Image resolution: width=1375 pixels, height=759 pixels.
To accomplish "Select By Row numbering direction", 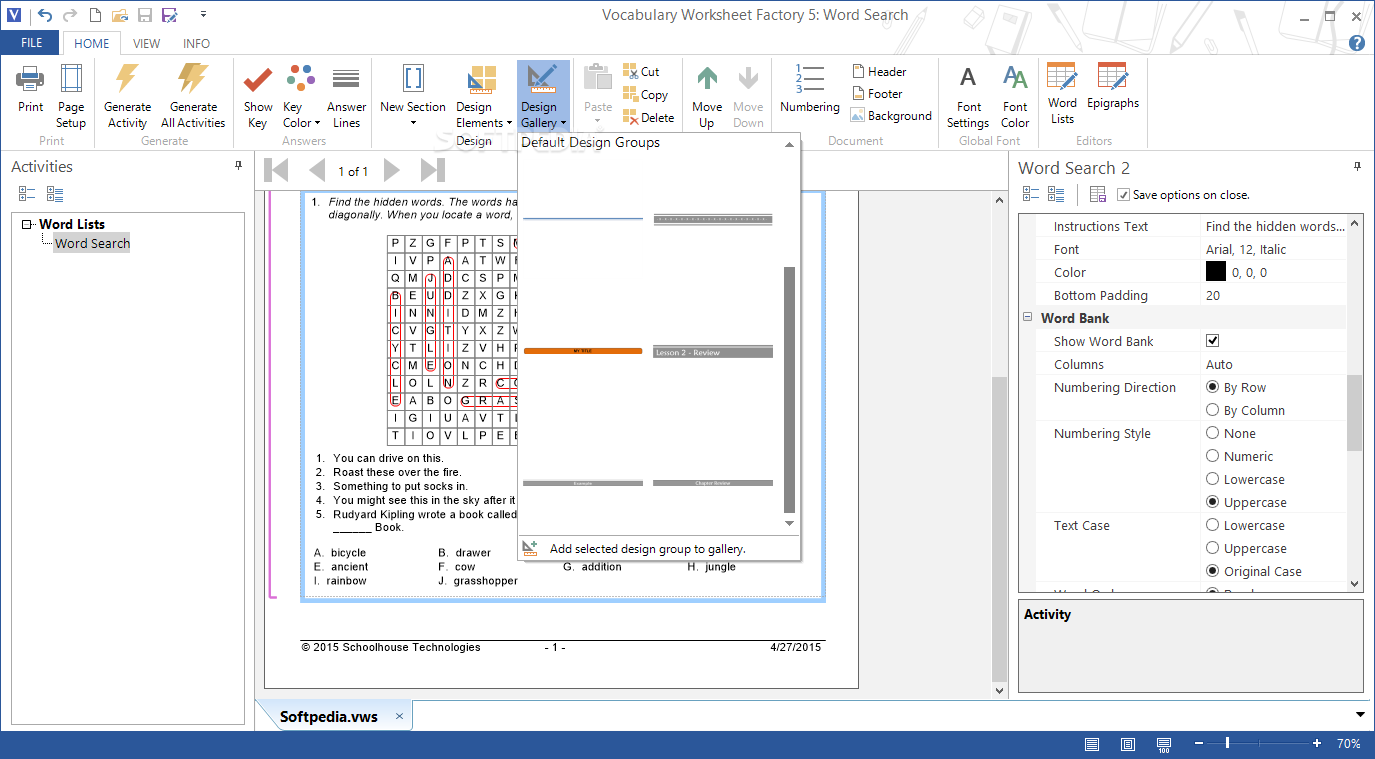I will click(1213, 387).
